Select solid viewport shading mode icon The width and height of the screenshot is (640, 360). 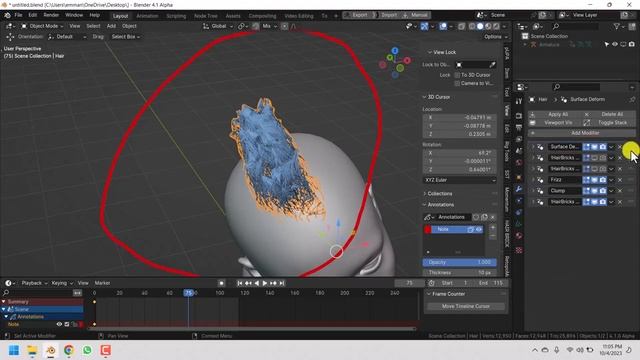click(480, 26)
